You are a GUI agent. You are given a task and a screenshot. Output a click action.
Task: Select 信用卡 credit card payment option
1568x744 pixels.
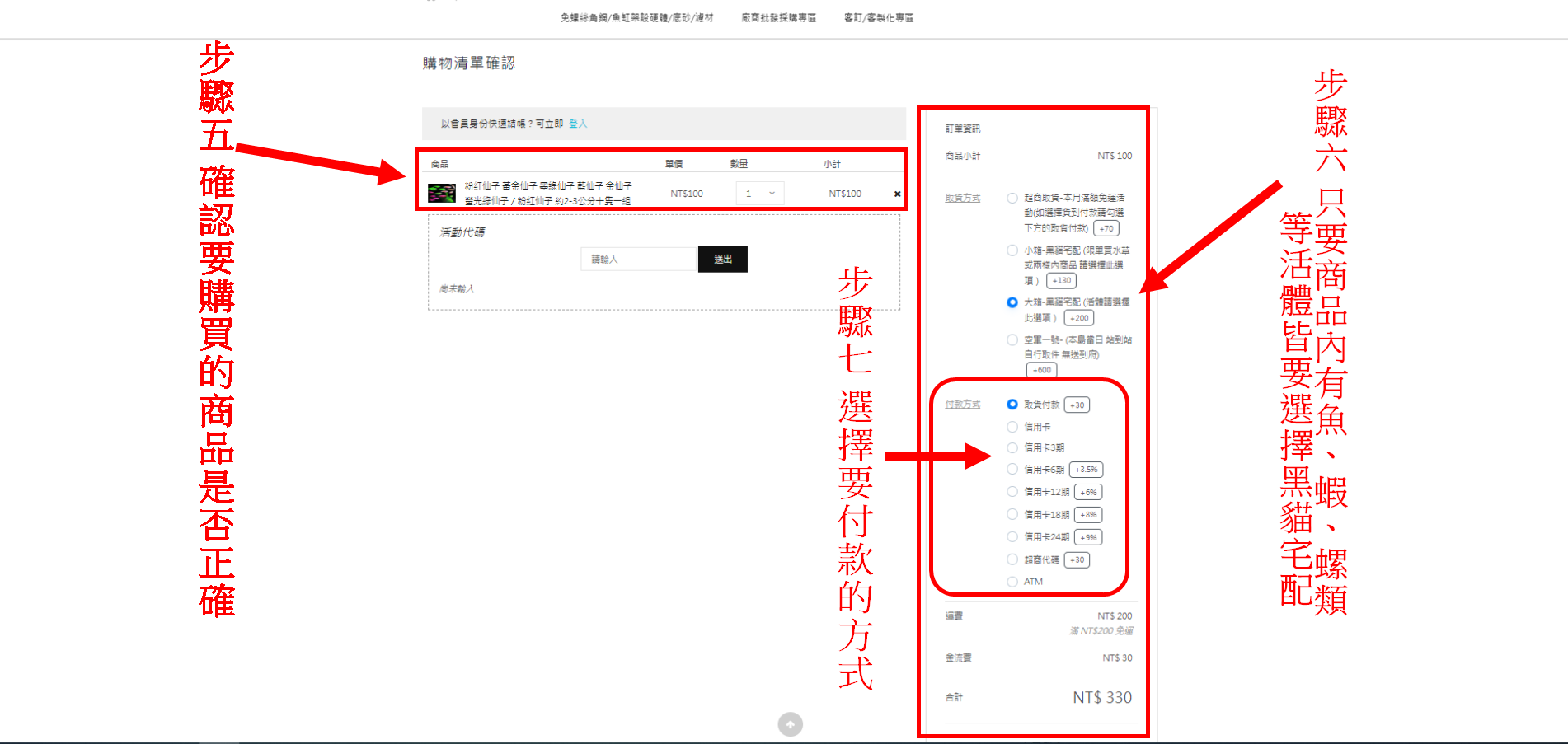click(1012, 427)
